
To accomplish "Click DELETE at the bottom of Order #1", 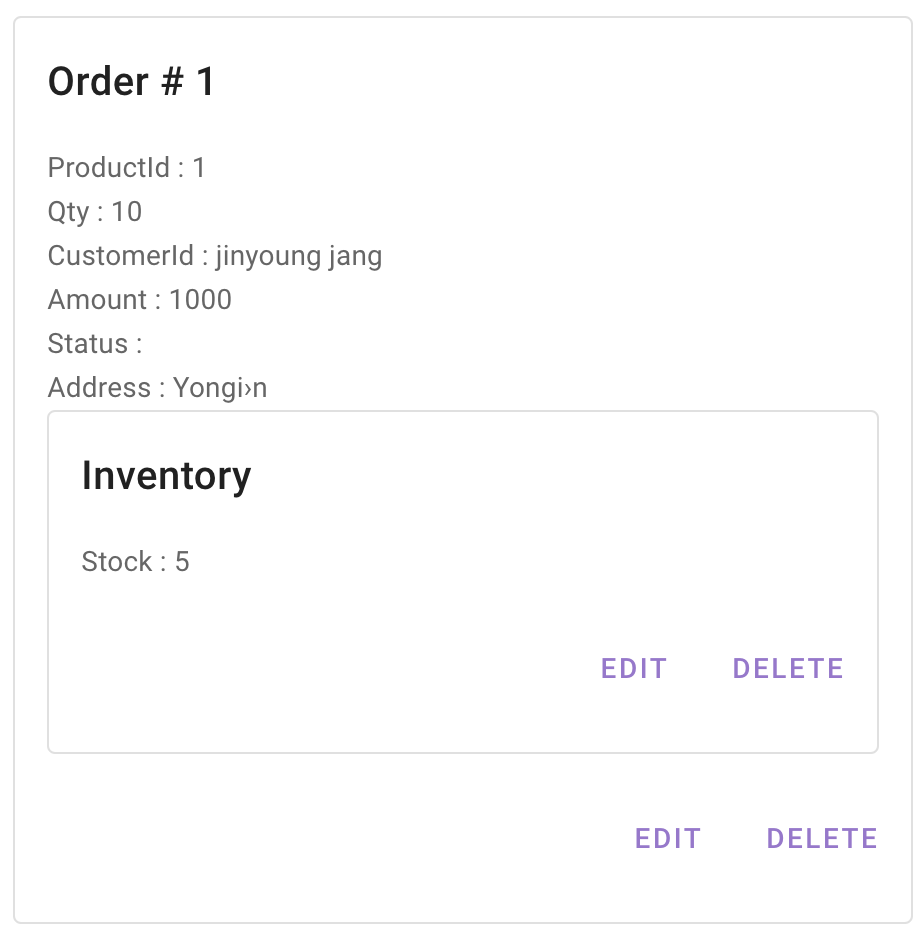I will pos(822,838).
